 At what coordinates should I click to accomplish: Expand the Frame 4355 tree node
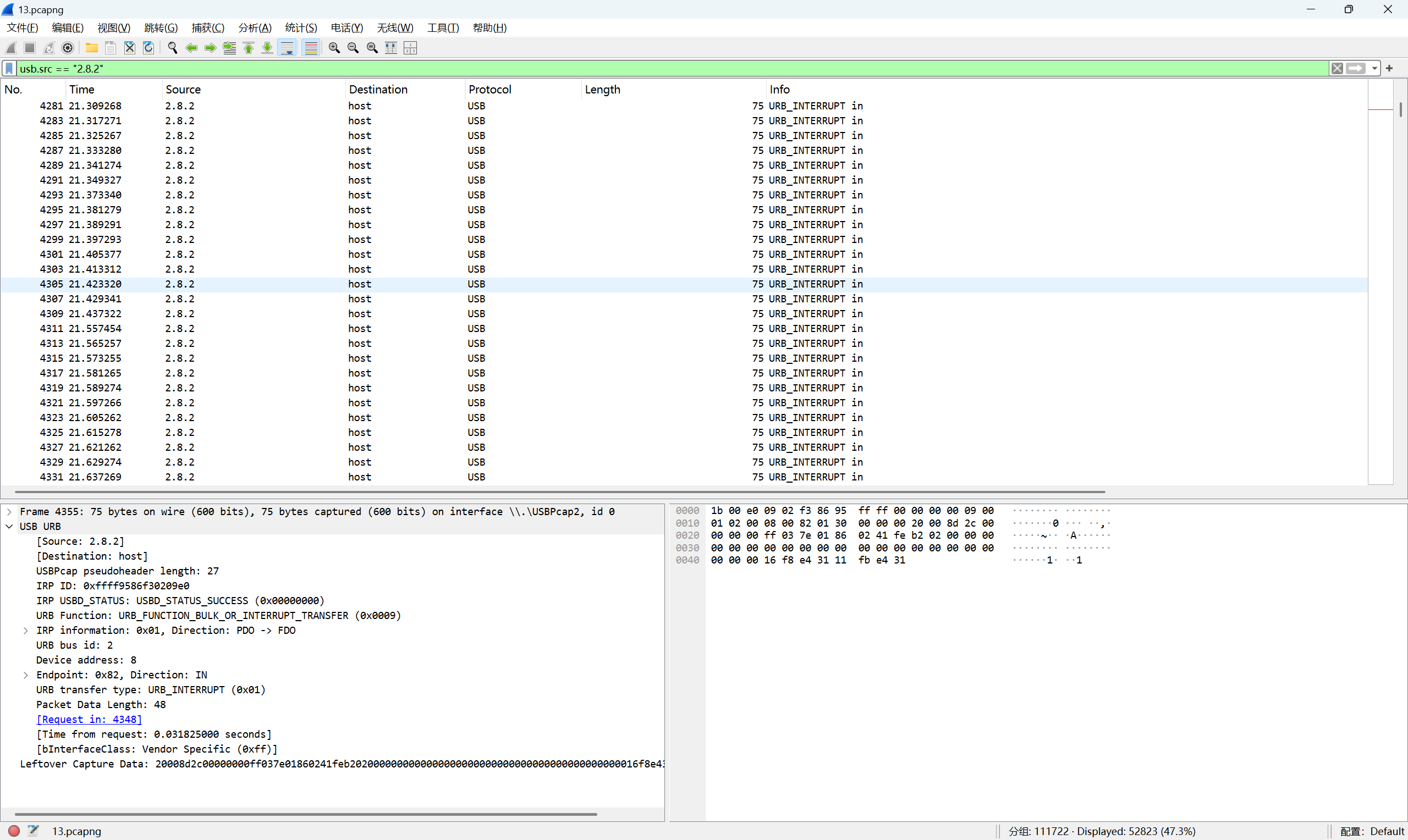pyautogui.click(x=9, y=512)
